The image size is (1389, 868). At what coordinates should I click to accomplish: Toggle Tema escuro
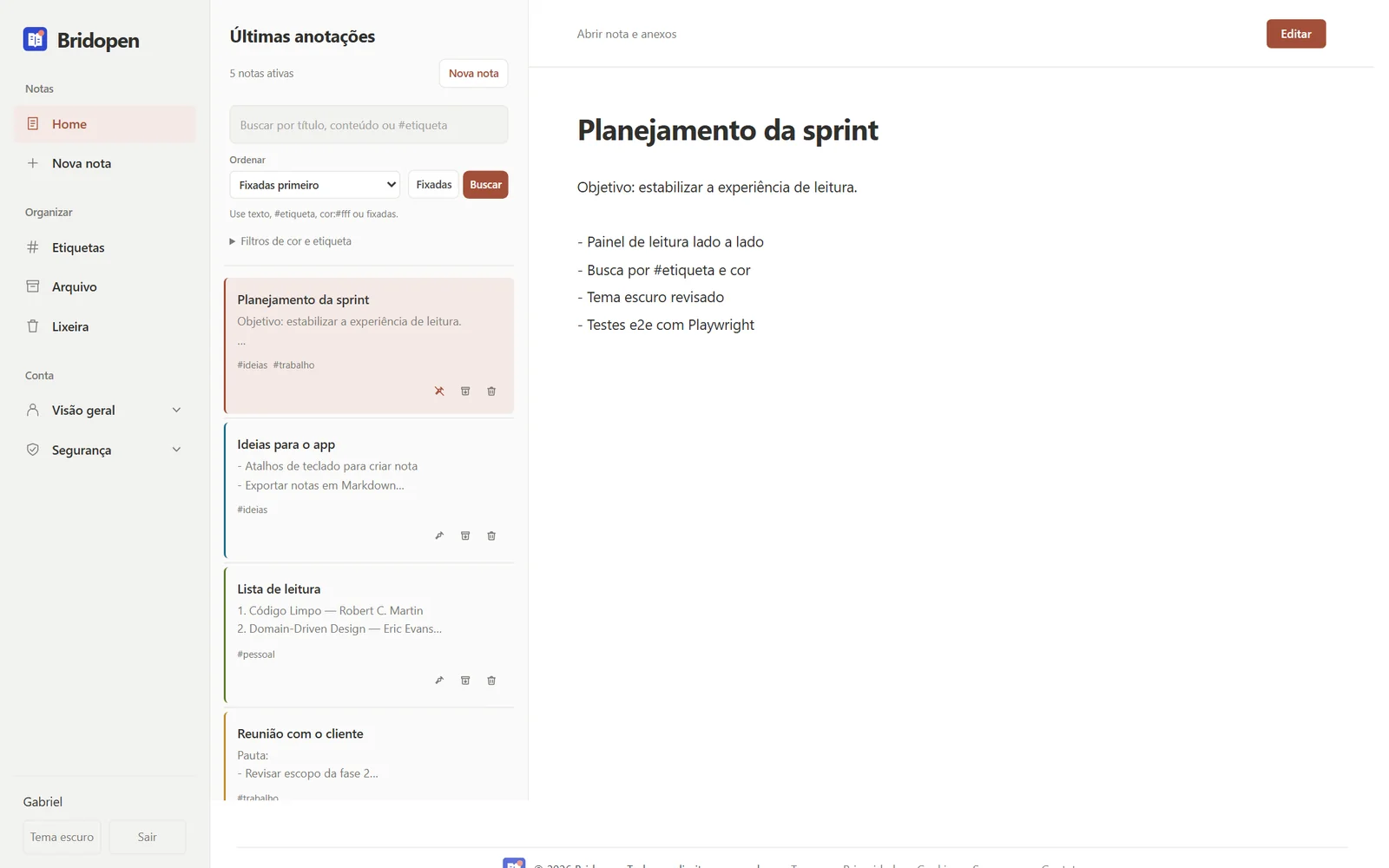pos(62,837)
